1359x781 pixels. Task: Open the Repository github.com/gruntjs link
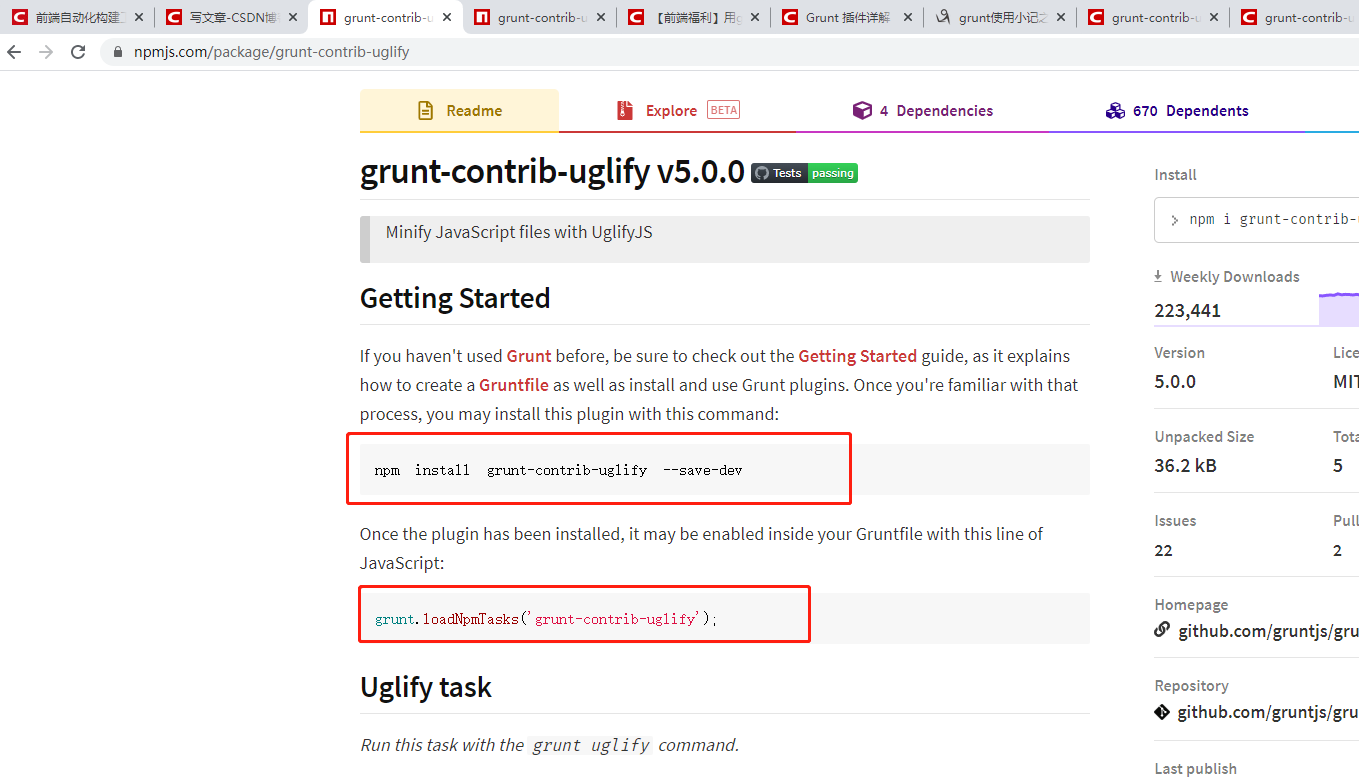pyautogui.click(x=1268, y=712)
